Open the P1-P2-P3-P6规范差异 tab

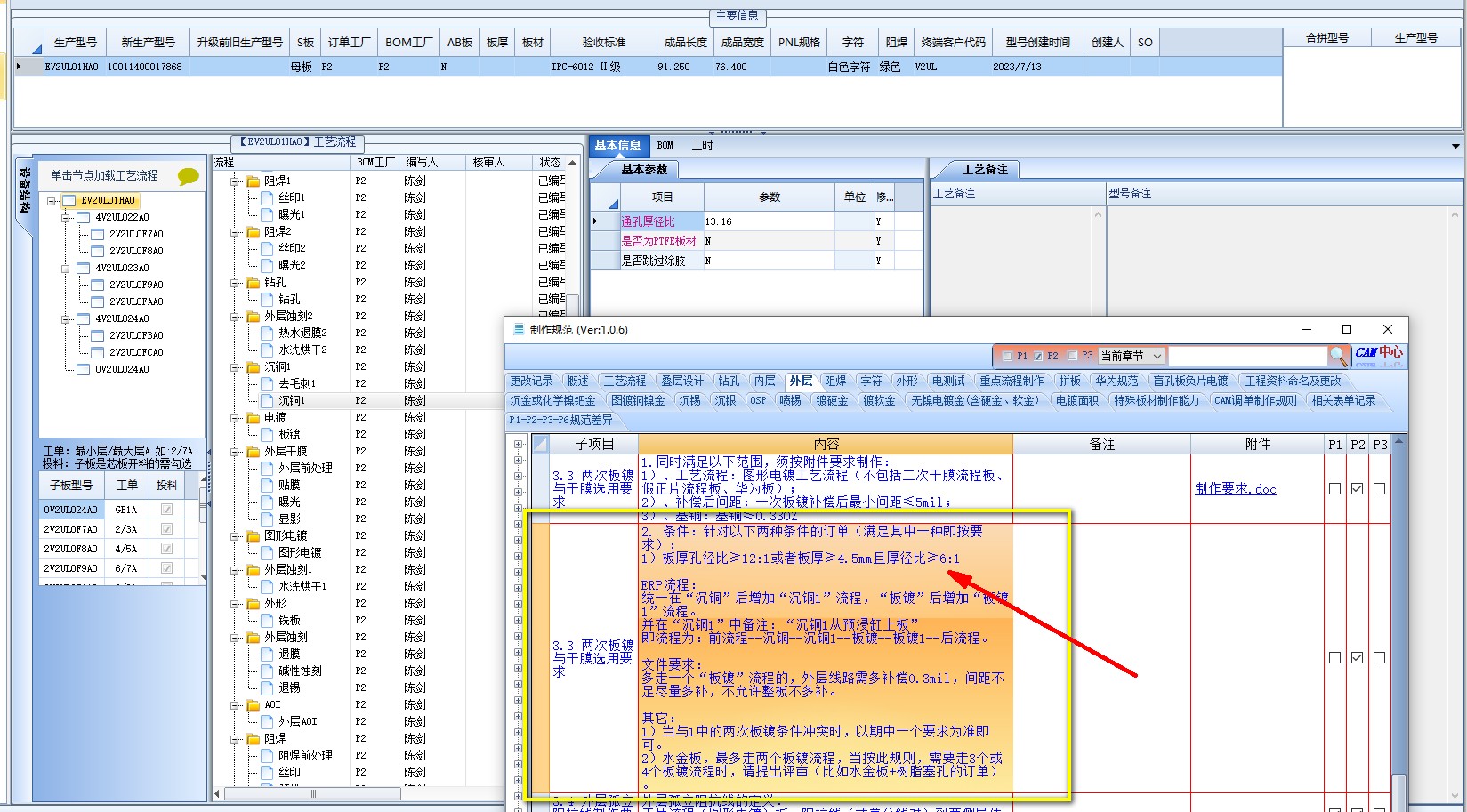561,420
